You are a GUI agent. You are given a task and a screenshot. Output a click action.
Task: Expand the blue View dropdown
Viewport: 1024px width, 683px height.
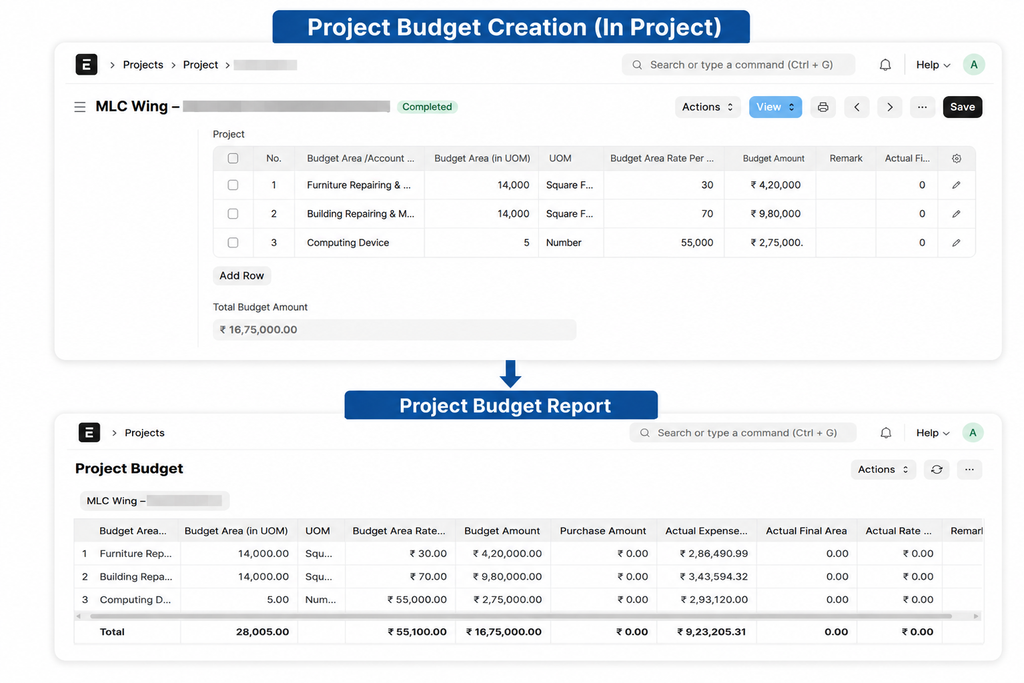[775, 107]
